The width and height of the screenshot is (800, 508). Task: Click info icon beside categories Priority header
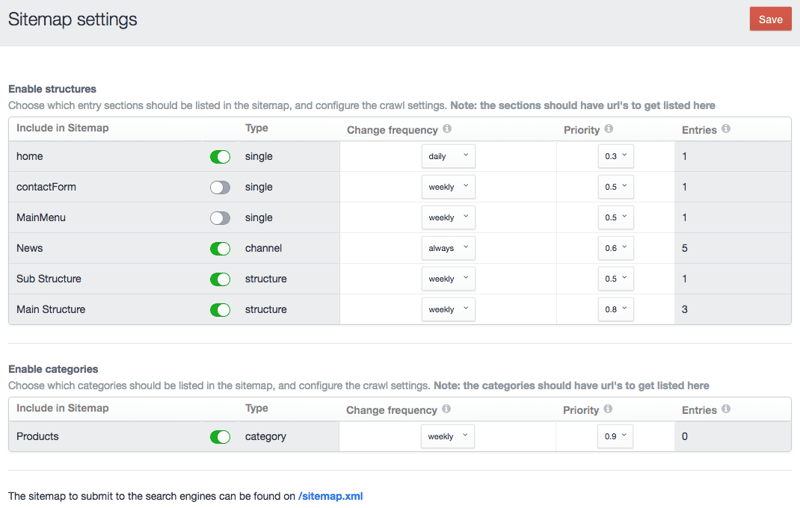pos(609,409)
